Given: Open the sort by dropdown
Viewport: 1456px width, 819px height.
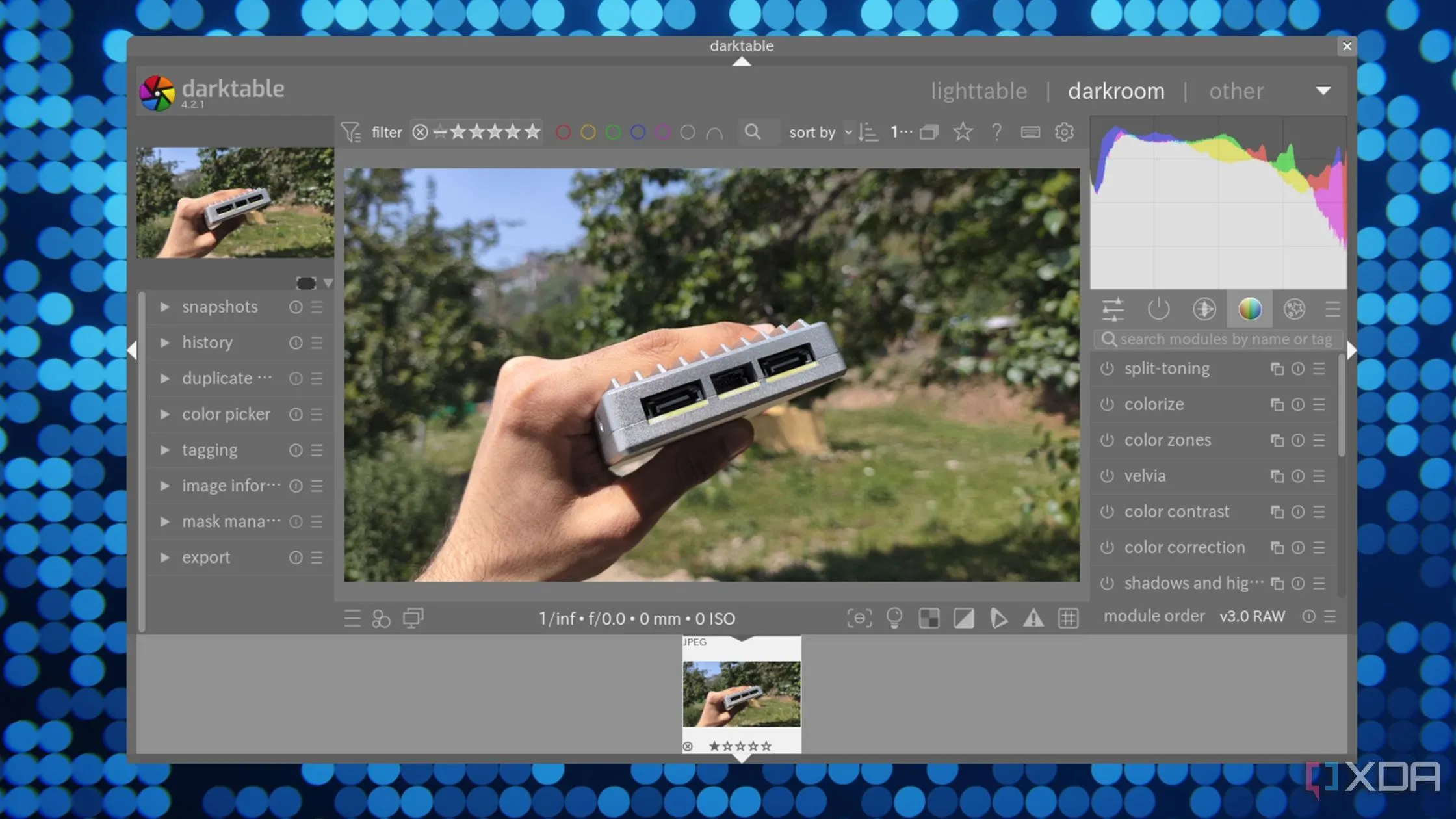Looking at the screenshot, I should coord(848,133).
